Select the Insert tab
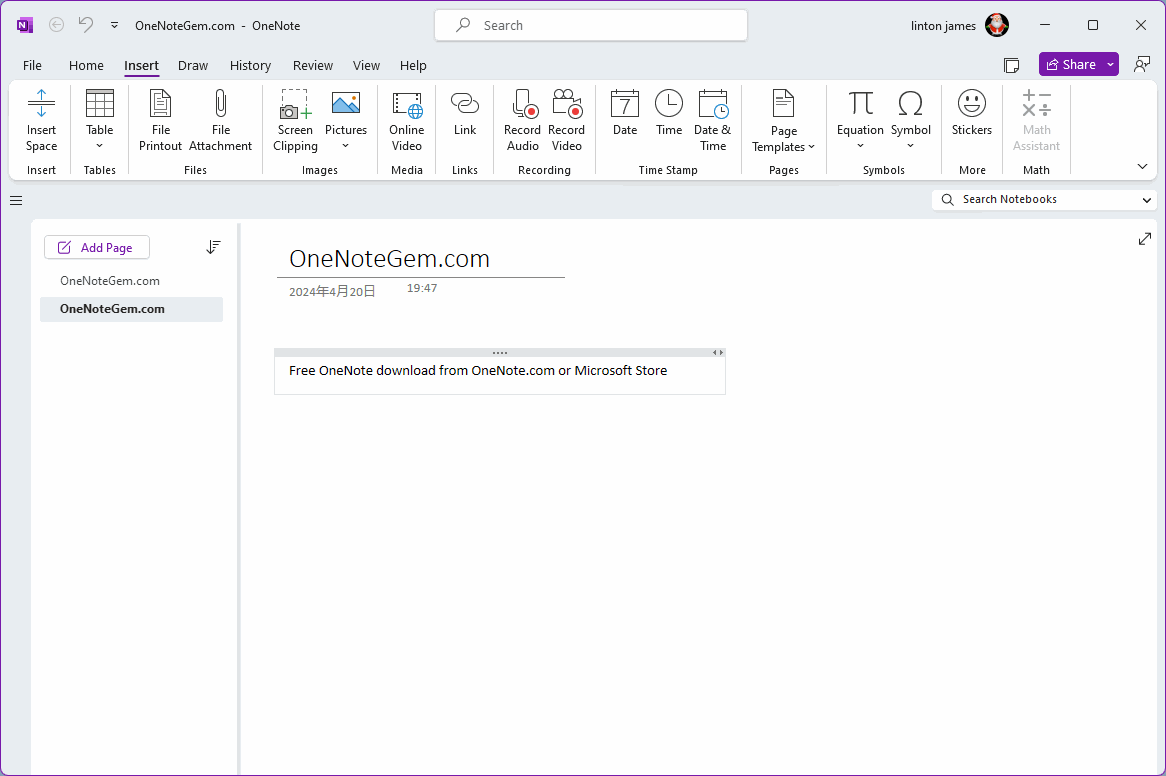The image size is (1166, 776). point(141,65)
